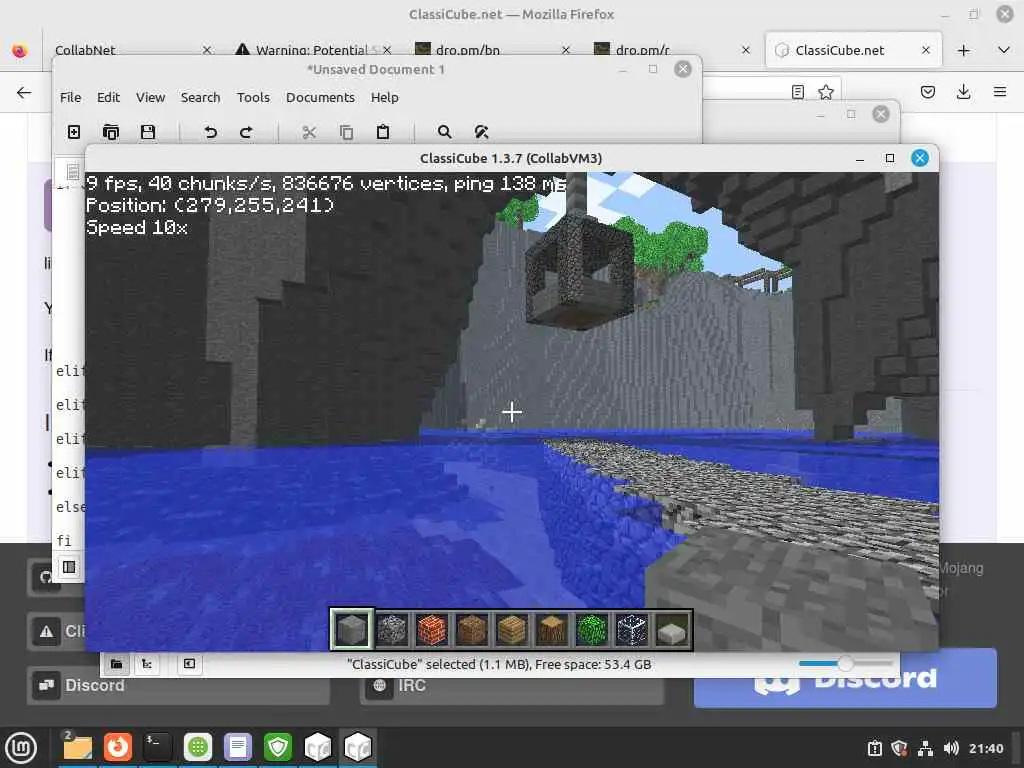Viewport: 1024px width, 768px height.
Task: Select wood planks block in hotbar
Action: coord(511,630)
